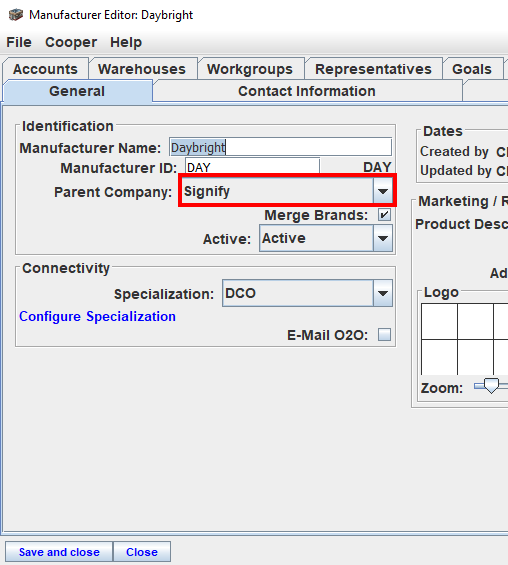Select the General tab
The image size is (508, 565).
77,91
